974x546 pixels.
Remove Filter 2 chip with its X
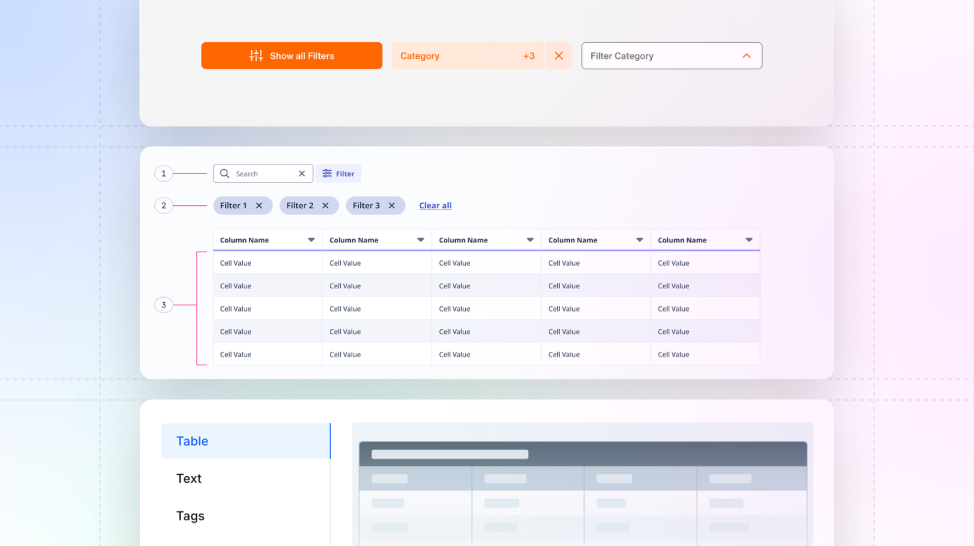click(325, 206)
